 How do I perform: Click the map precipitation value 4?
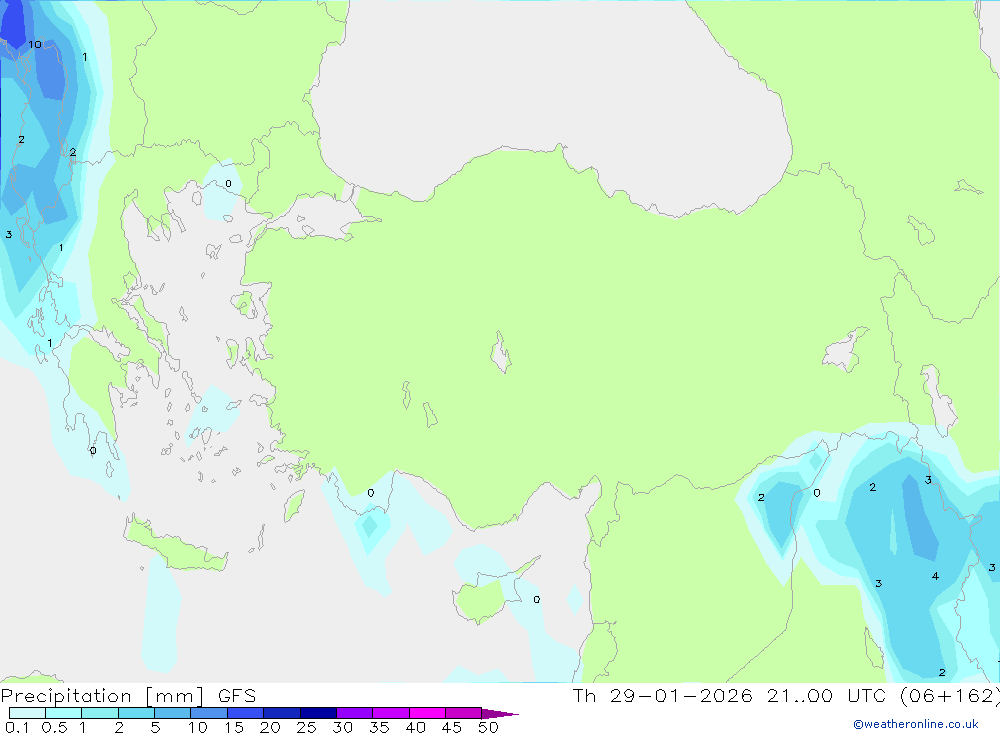pos(935,576)
